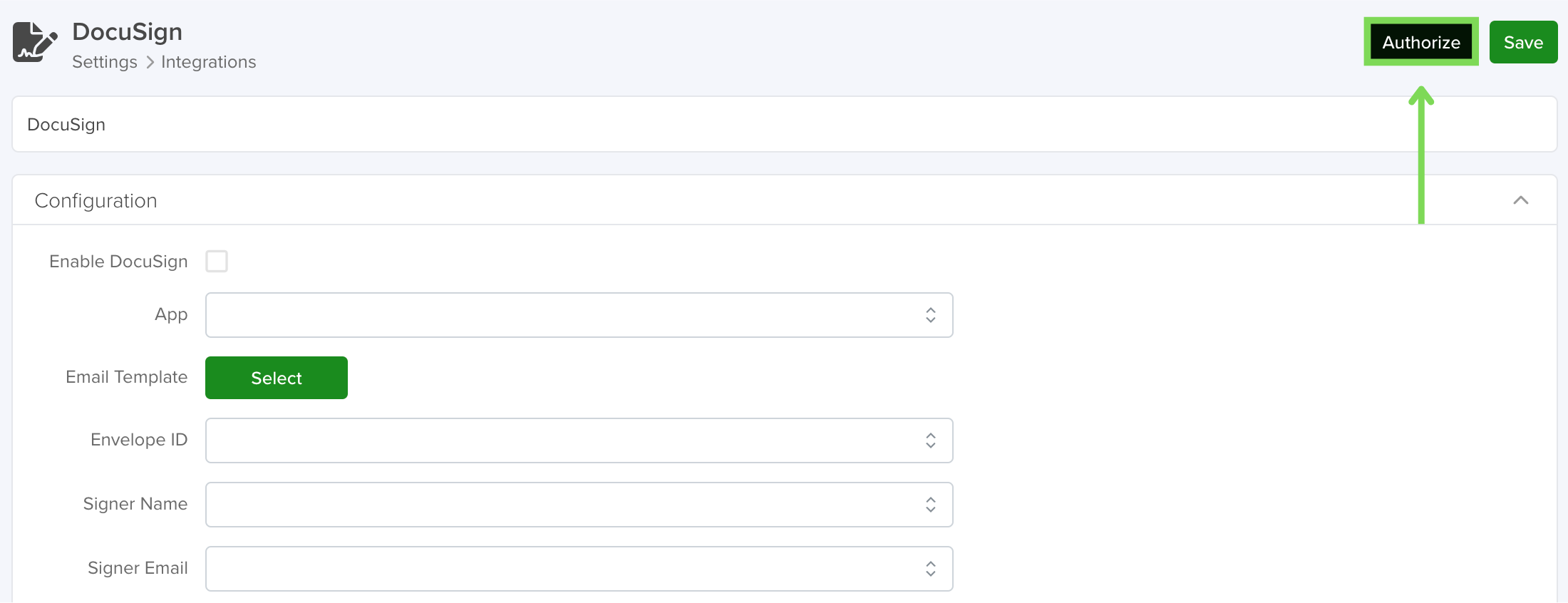The height and width of the screenshot is (603, 1568).
Task: Click the DocuSign name input field
Action: click(x=784, y=124)
